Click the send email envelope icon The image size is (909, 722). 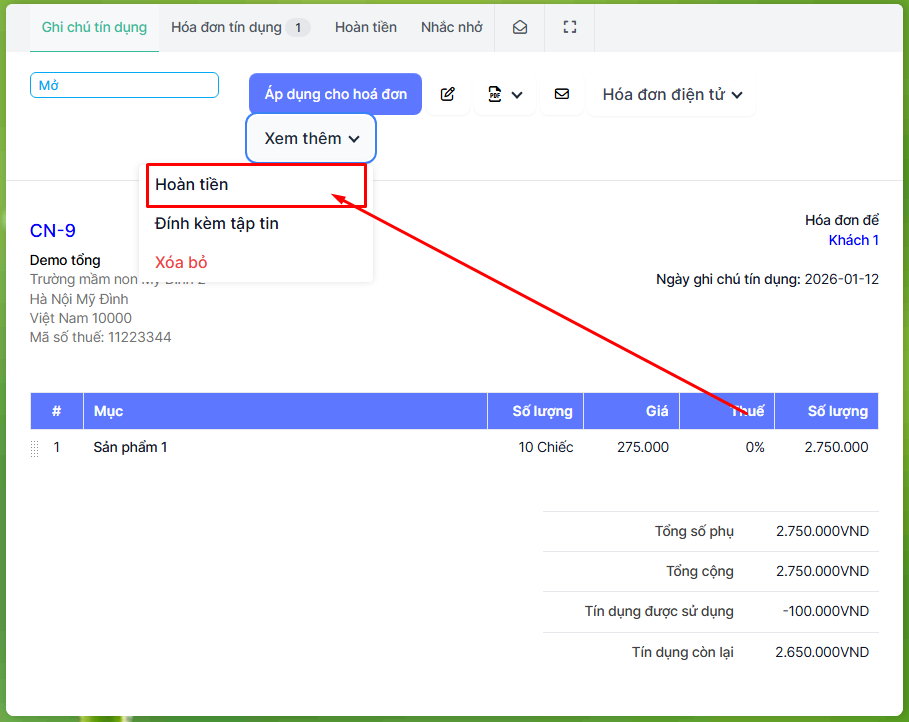(x=561, y=94)
